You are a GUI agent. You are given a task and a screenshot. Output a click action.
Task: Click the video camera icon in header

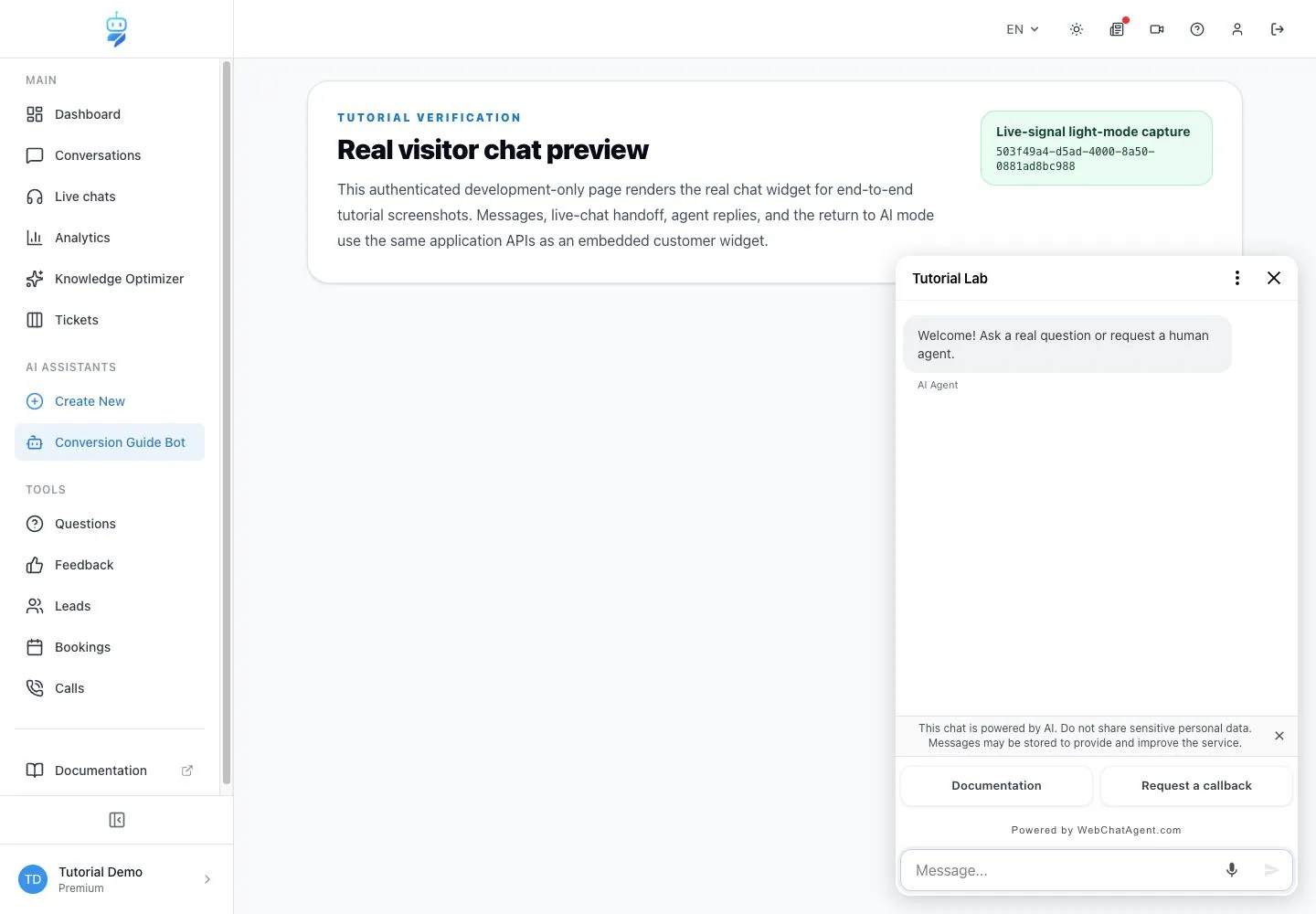tap(1157, 29)
